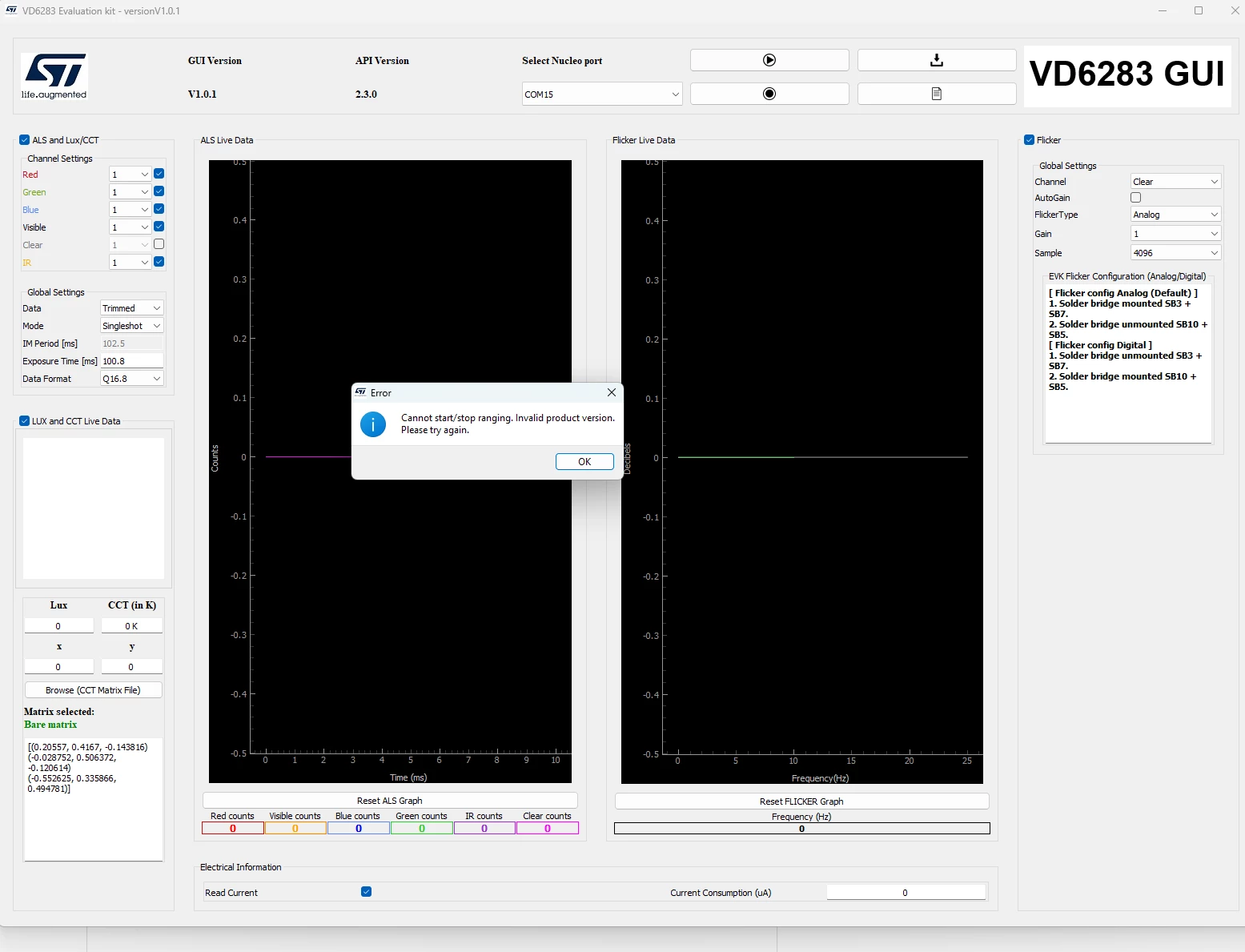Open the Mode Singleshot dropdown
This screenshot has width=1245, height=952.
131,326
